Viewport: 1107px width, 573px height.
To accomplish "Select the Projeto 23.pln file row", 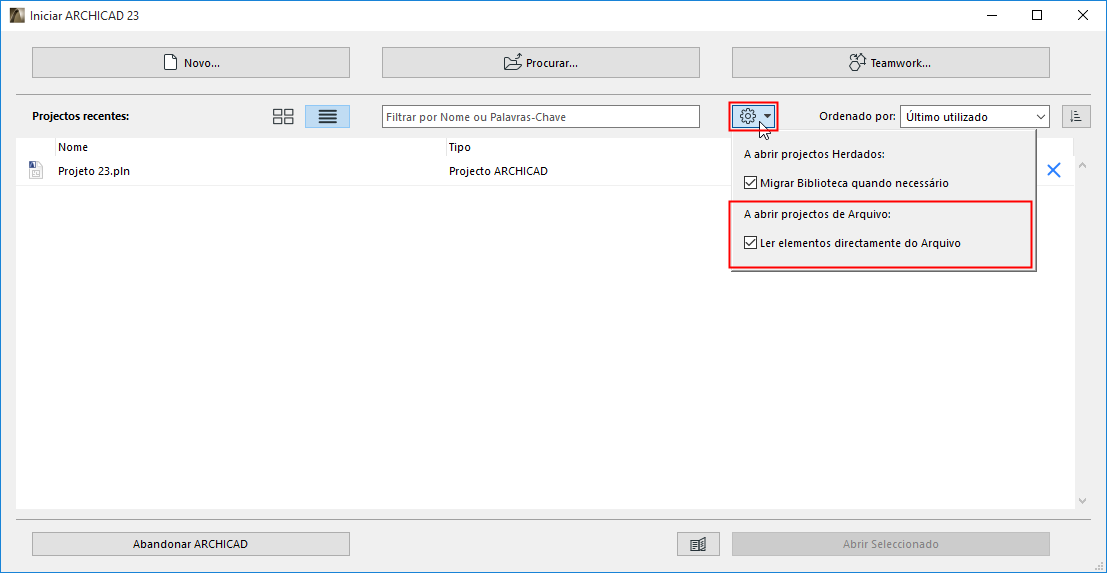I will (x=544, y=171).
